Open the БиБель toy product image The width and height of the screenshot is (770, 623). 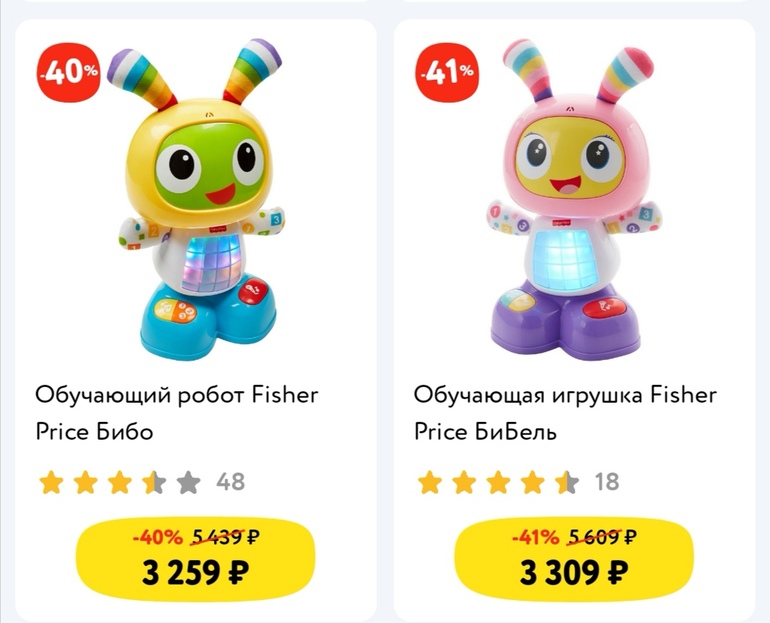[575, 199]
